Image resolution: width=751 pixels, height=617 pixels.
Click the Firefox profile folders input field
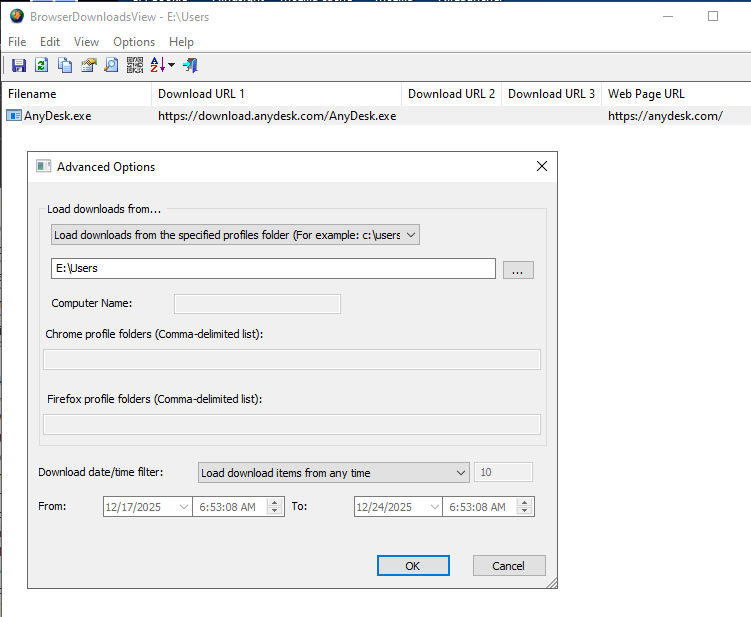(292, 425)
